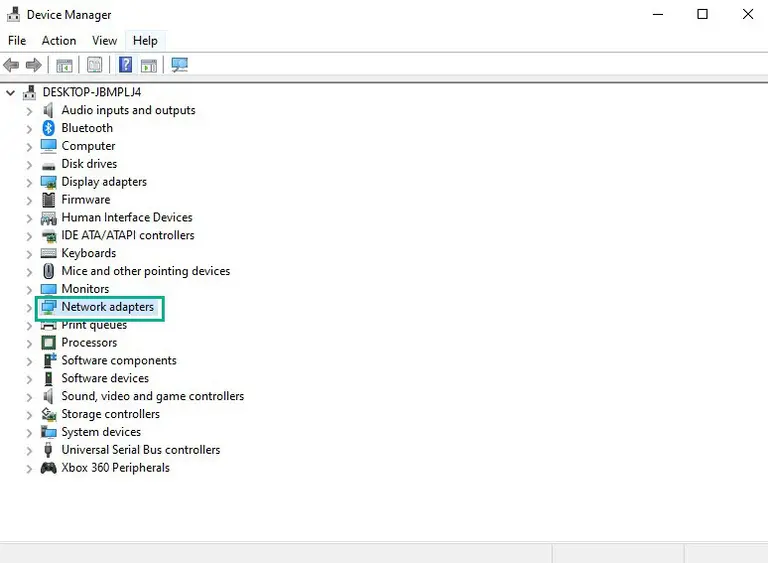Image resolution: width=768 pixels, height=563 pixels.
Task: Click the Bluetooth icon
Action: click(48, 128)
